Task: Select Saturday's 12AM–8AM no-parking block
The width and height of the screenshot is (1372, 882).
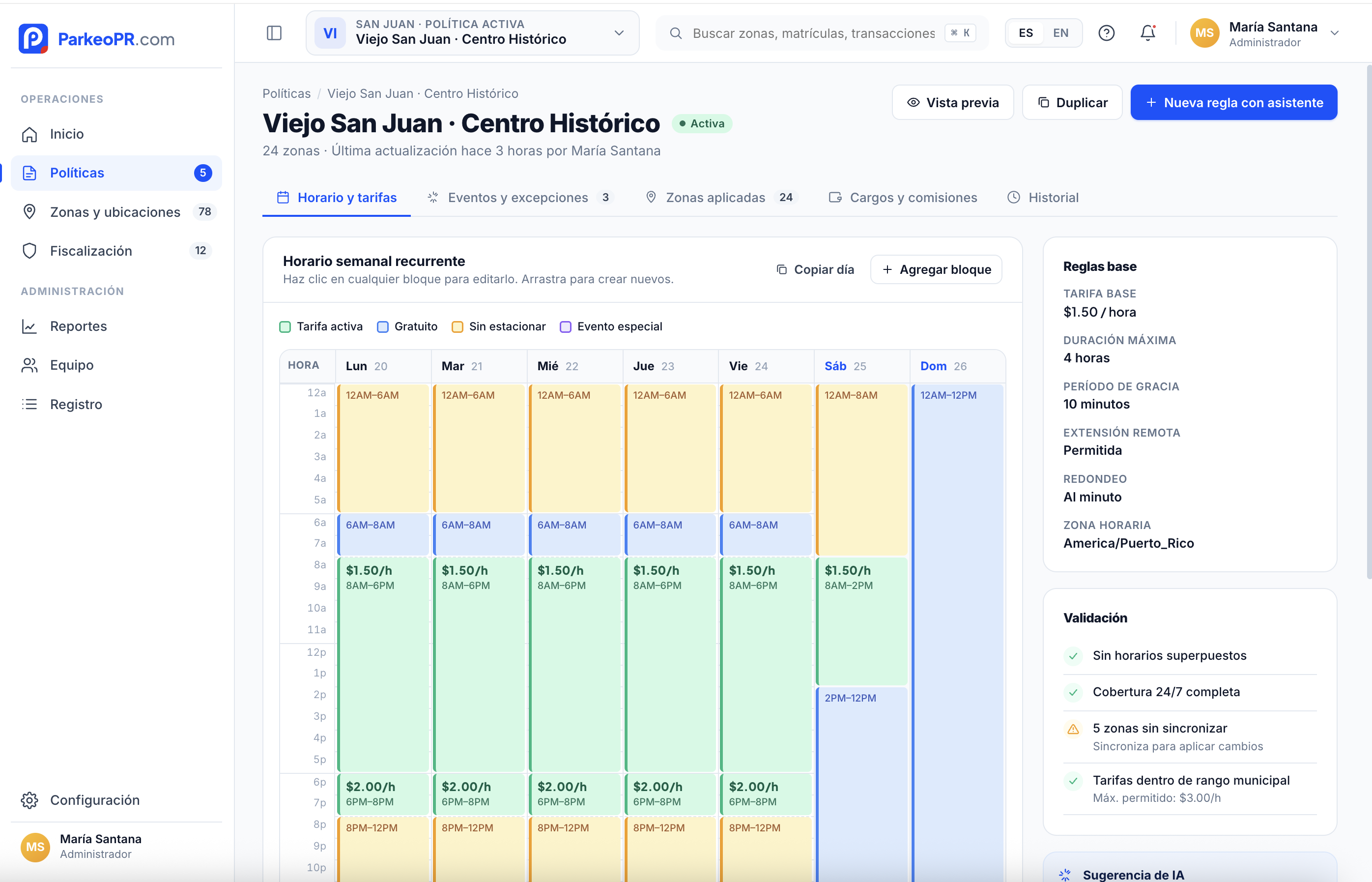Action: [x=862, y=470]
